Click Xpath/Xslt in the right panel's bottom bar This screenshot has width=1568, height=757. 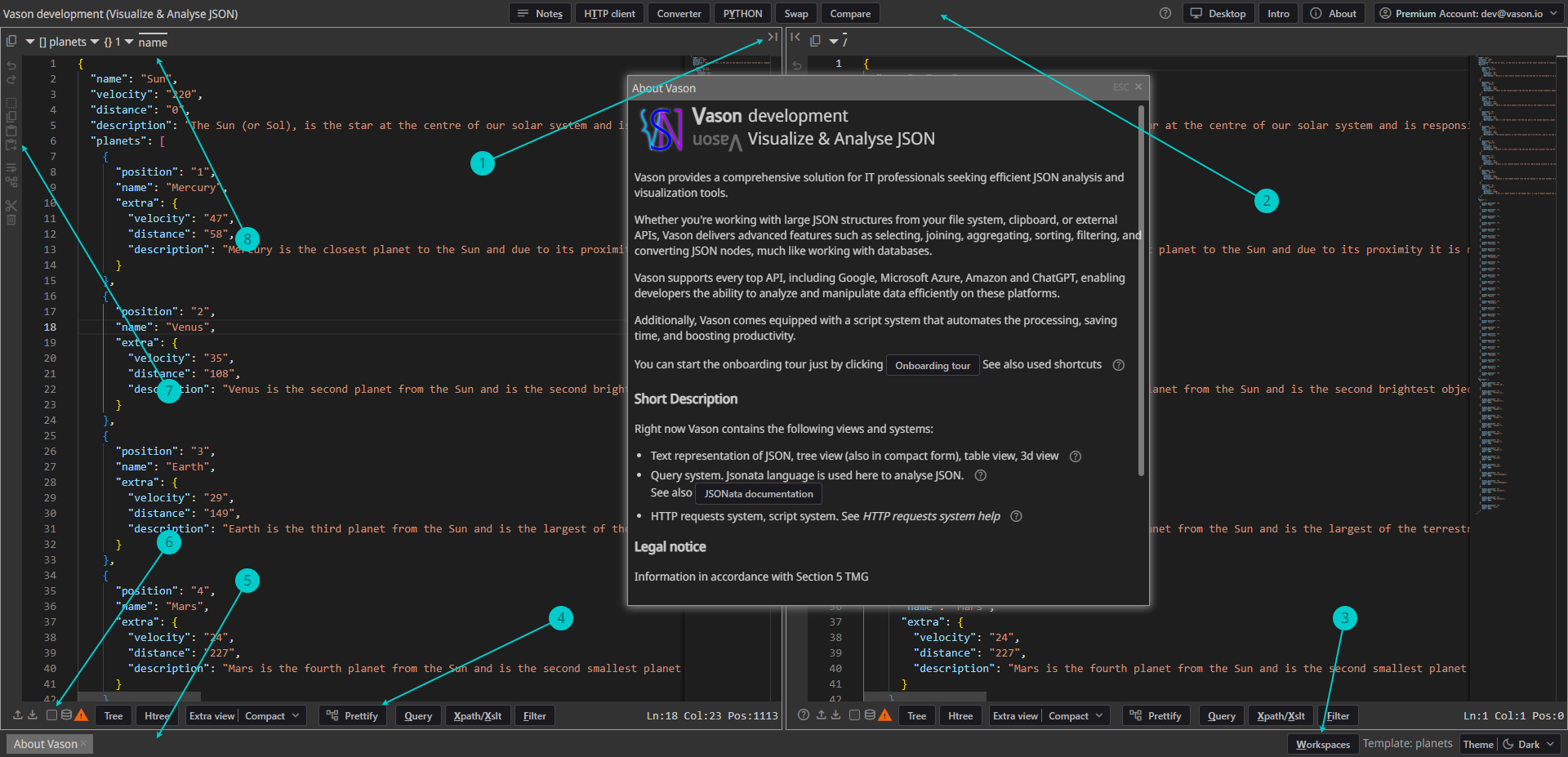coord(1281,715)
